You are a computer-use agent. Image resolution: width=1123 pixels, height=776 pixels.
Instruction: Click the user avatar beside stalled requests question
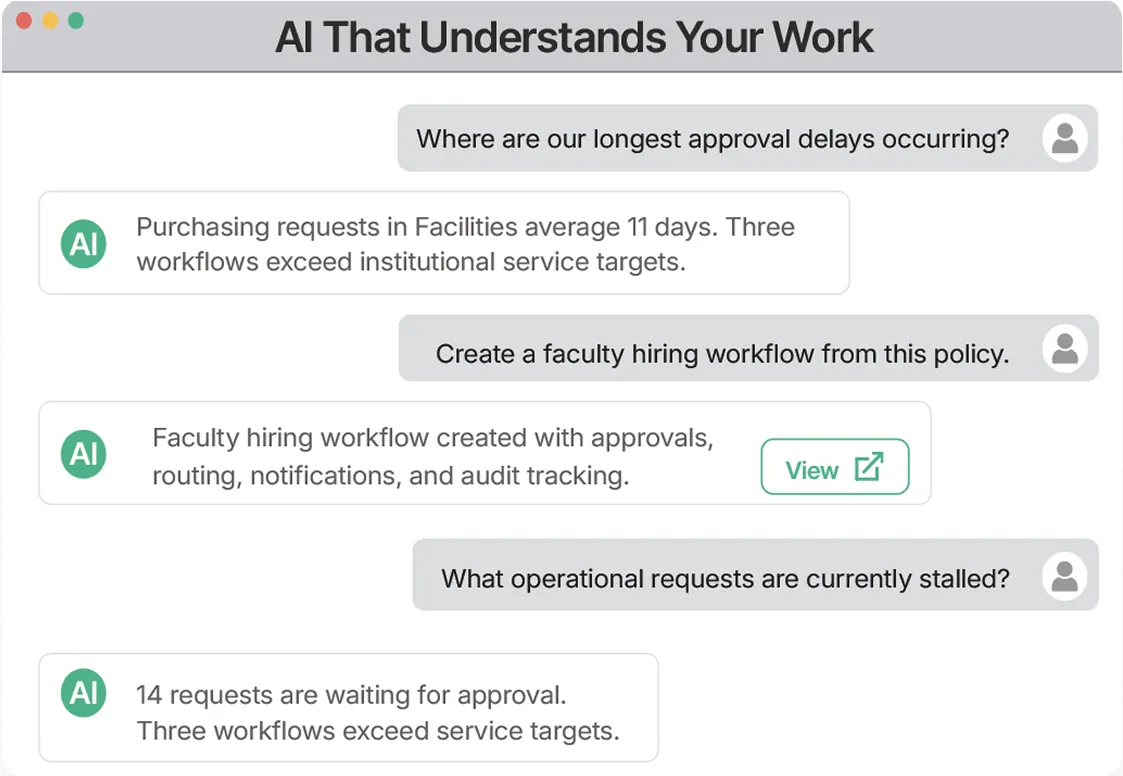coord(1065,576)
